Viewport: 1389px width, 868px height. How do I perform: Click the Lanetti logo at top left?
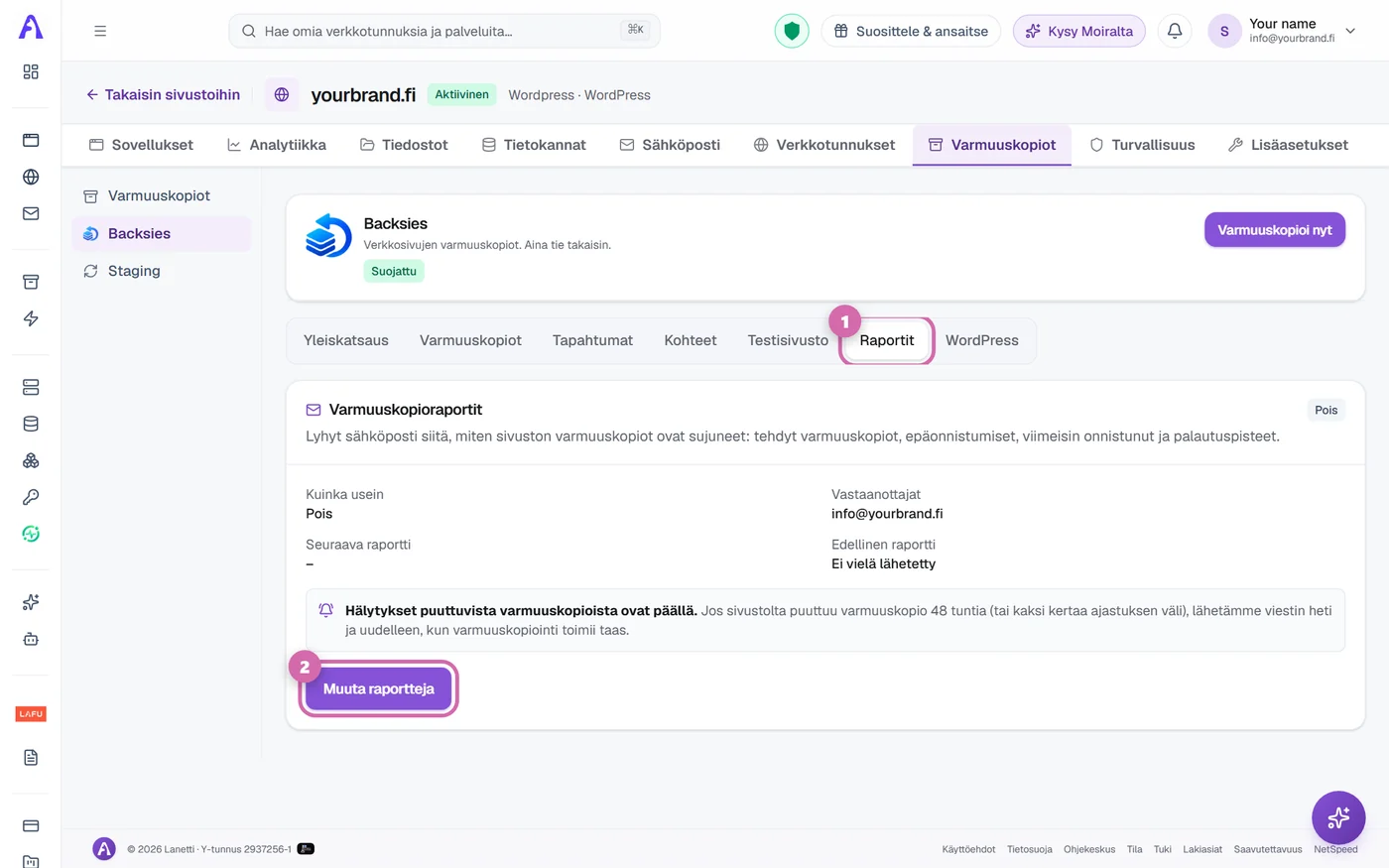coord(31,27)
